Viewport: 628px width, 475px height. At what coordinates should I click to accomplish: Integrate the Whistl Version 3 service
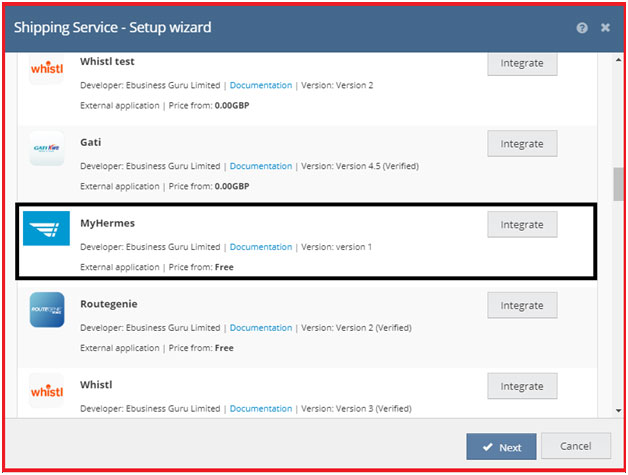(522, 386)
